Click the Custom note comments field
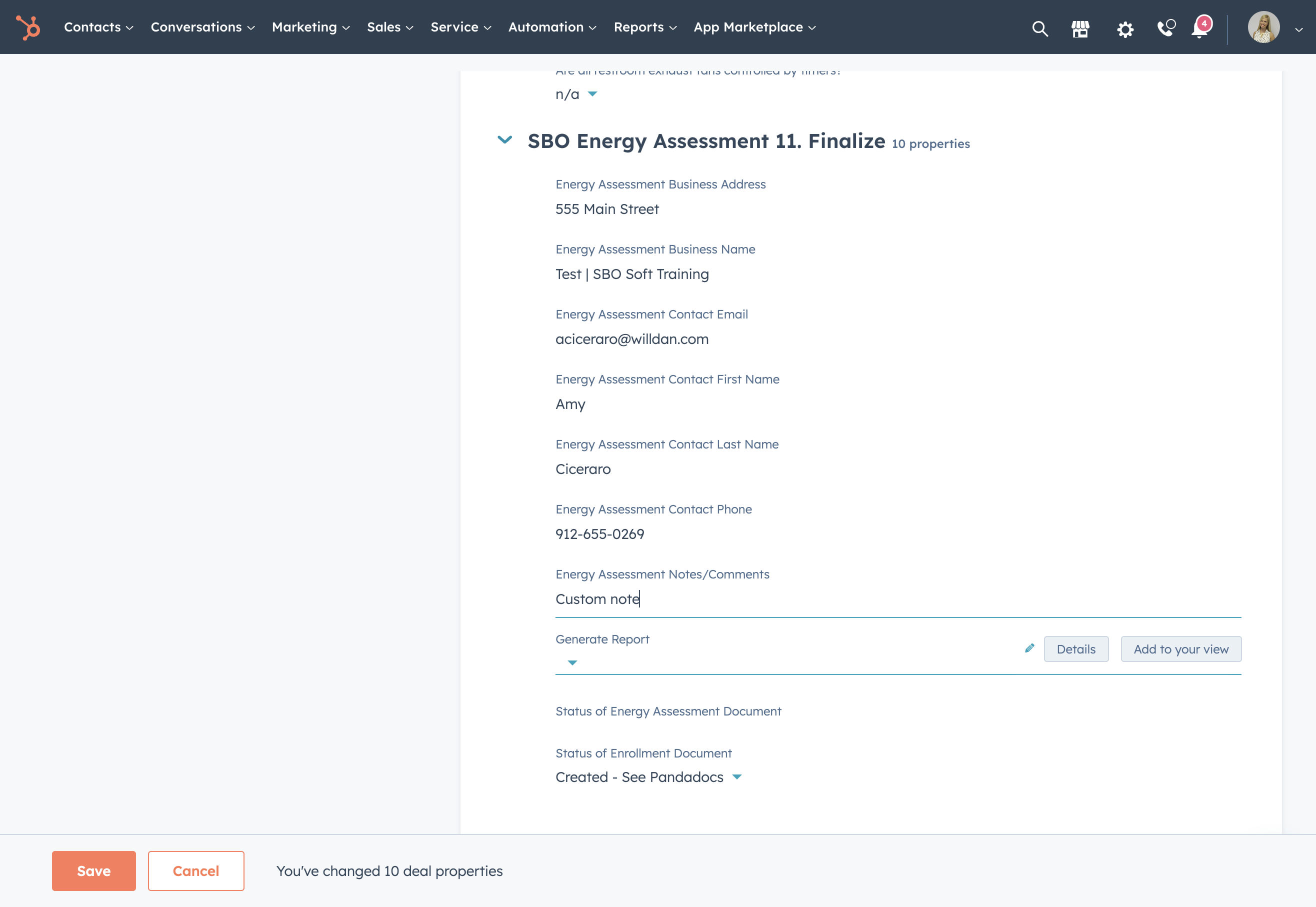The width and height of the screenshot is (1316, 907). 898,599
